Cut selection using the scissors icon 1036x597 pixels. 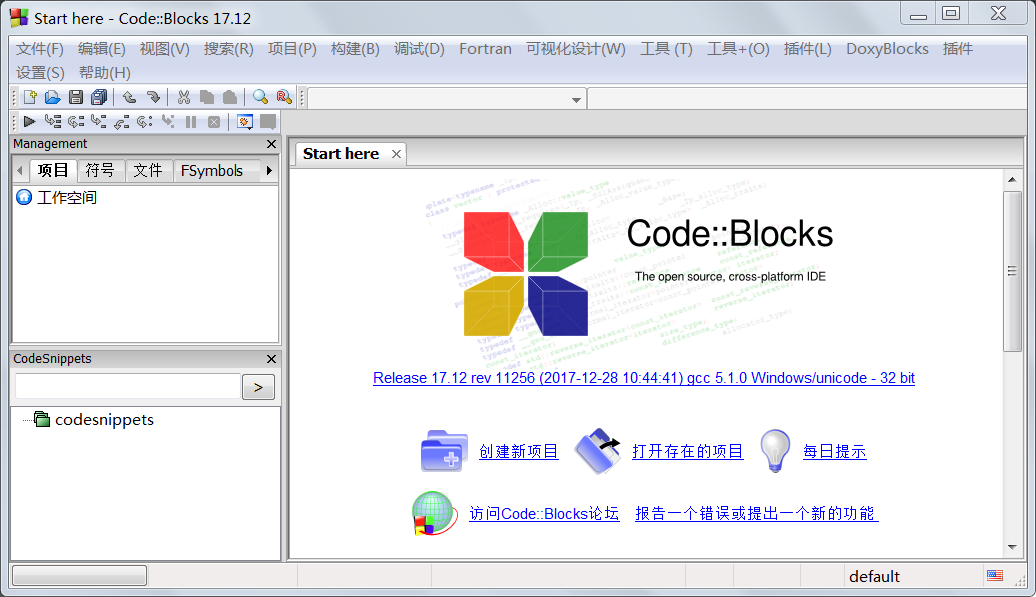pyautogui.click(x=184, y=96)
